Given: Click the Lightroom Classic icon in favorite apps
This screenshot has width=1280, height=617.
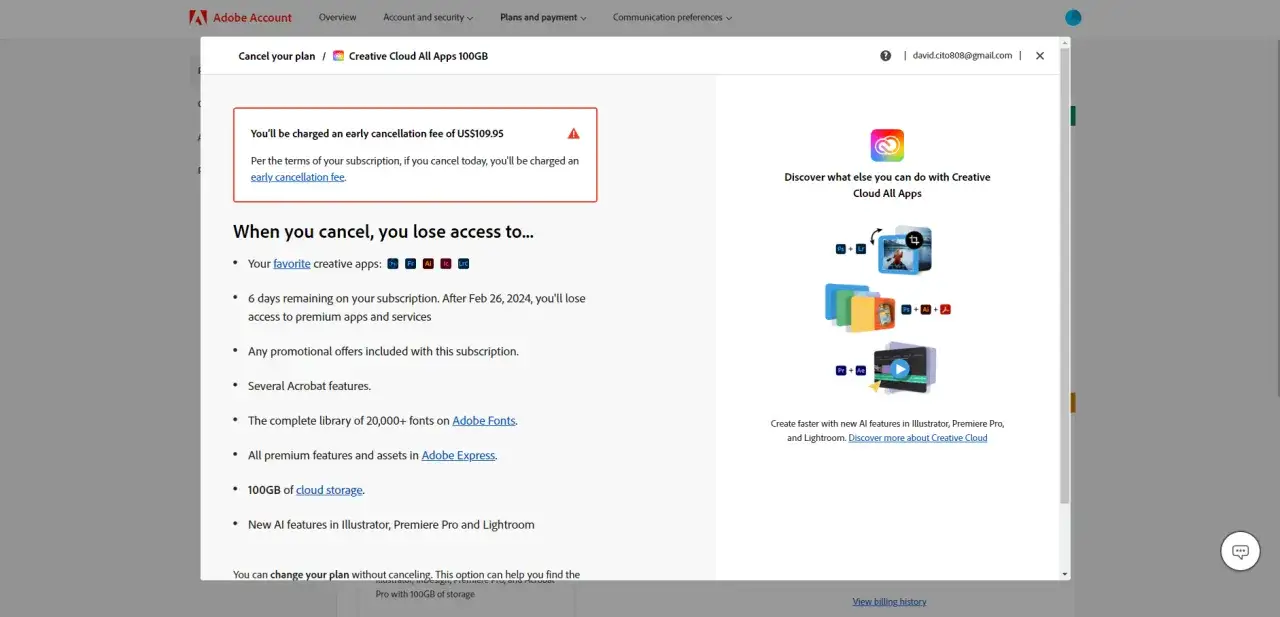Looking at the screenshot, I should tap(464, 264).
